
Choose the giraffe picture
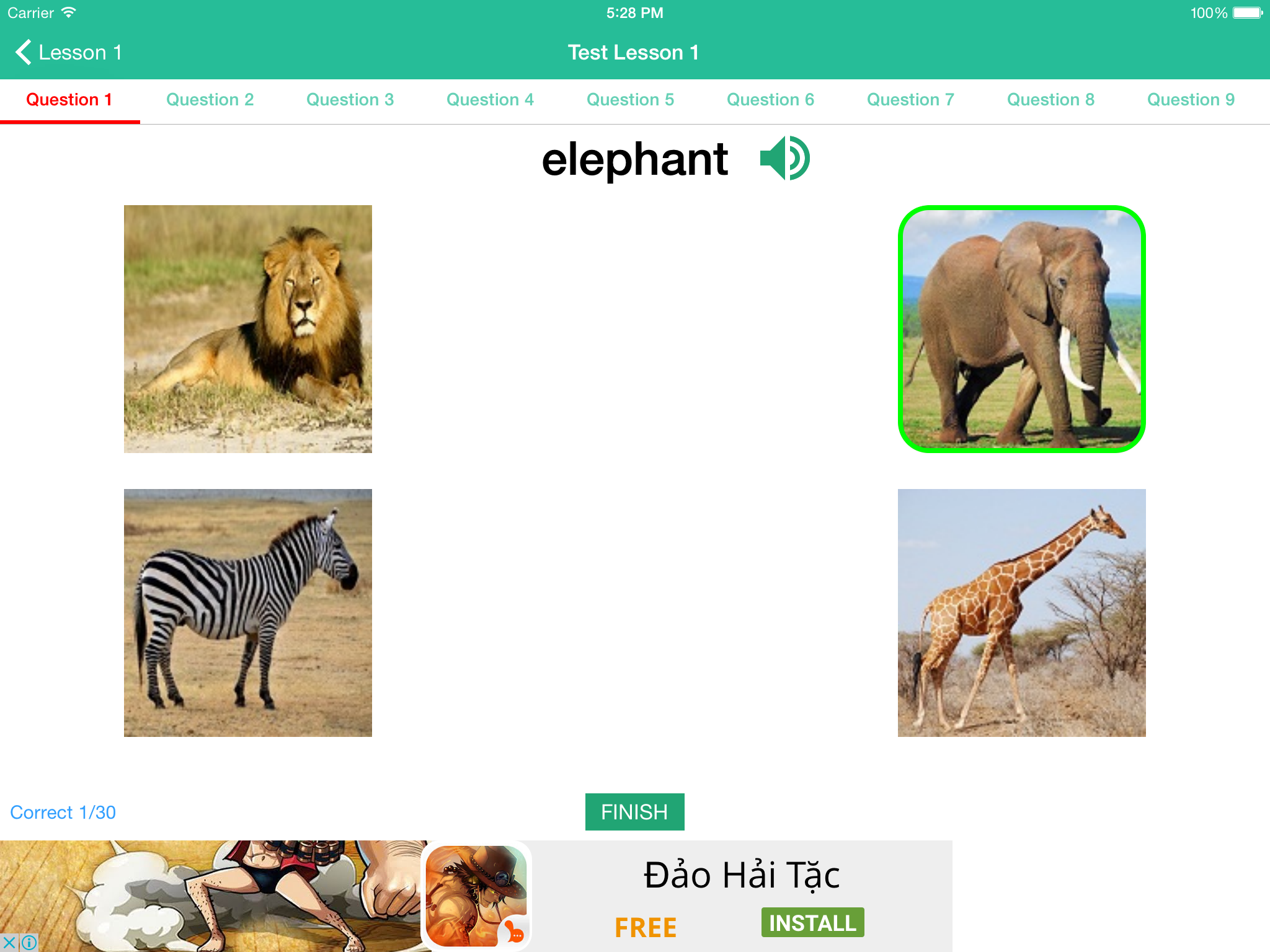point(1022,613)
